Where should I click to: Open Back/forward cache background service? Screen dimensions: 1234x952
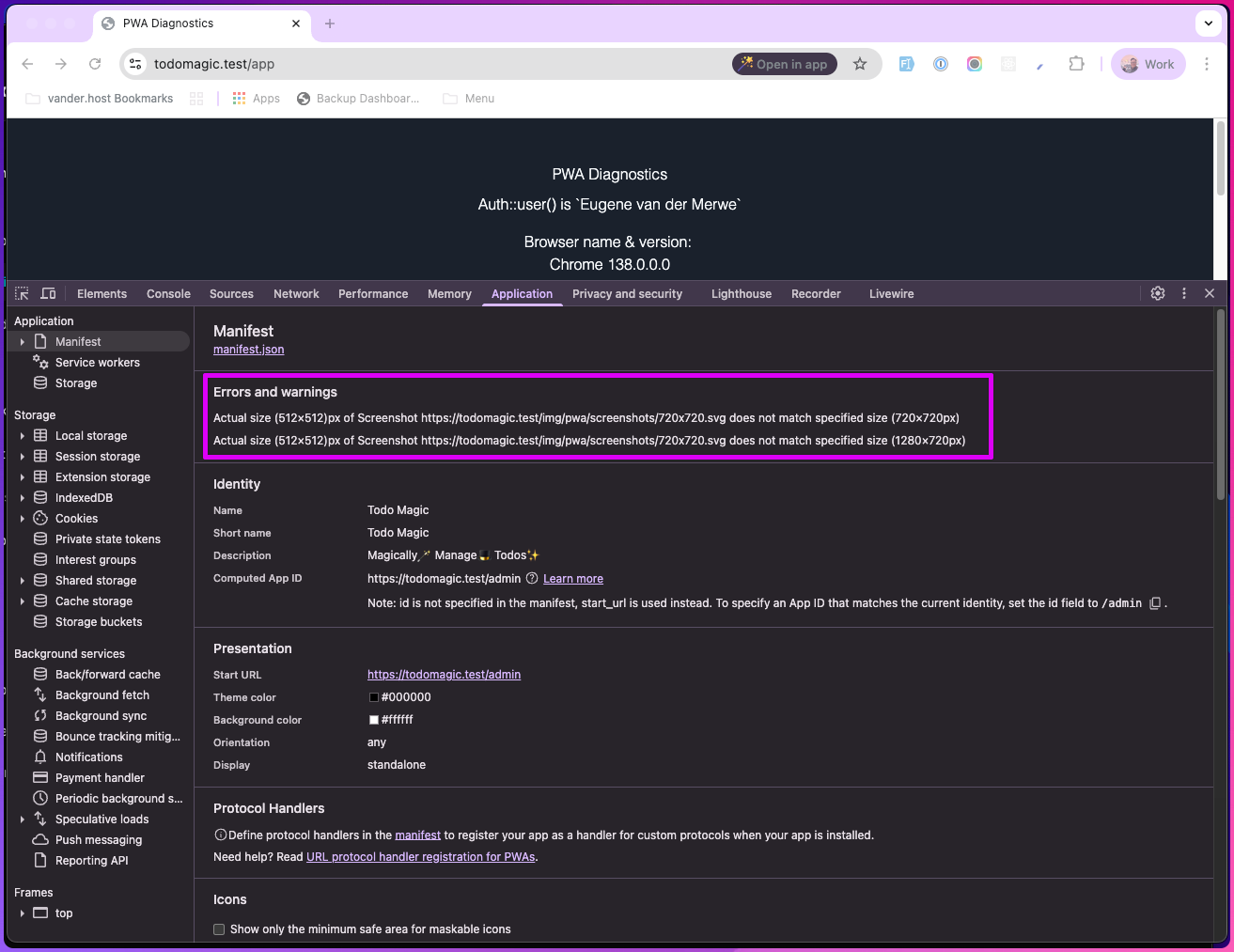[108, 675]
